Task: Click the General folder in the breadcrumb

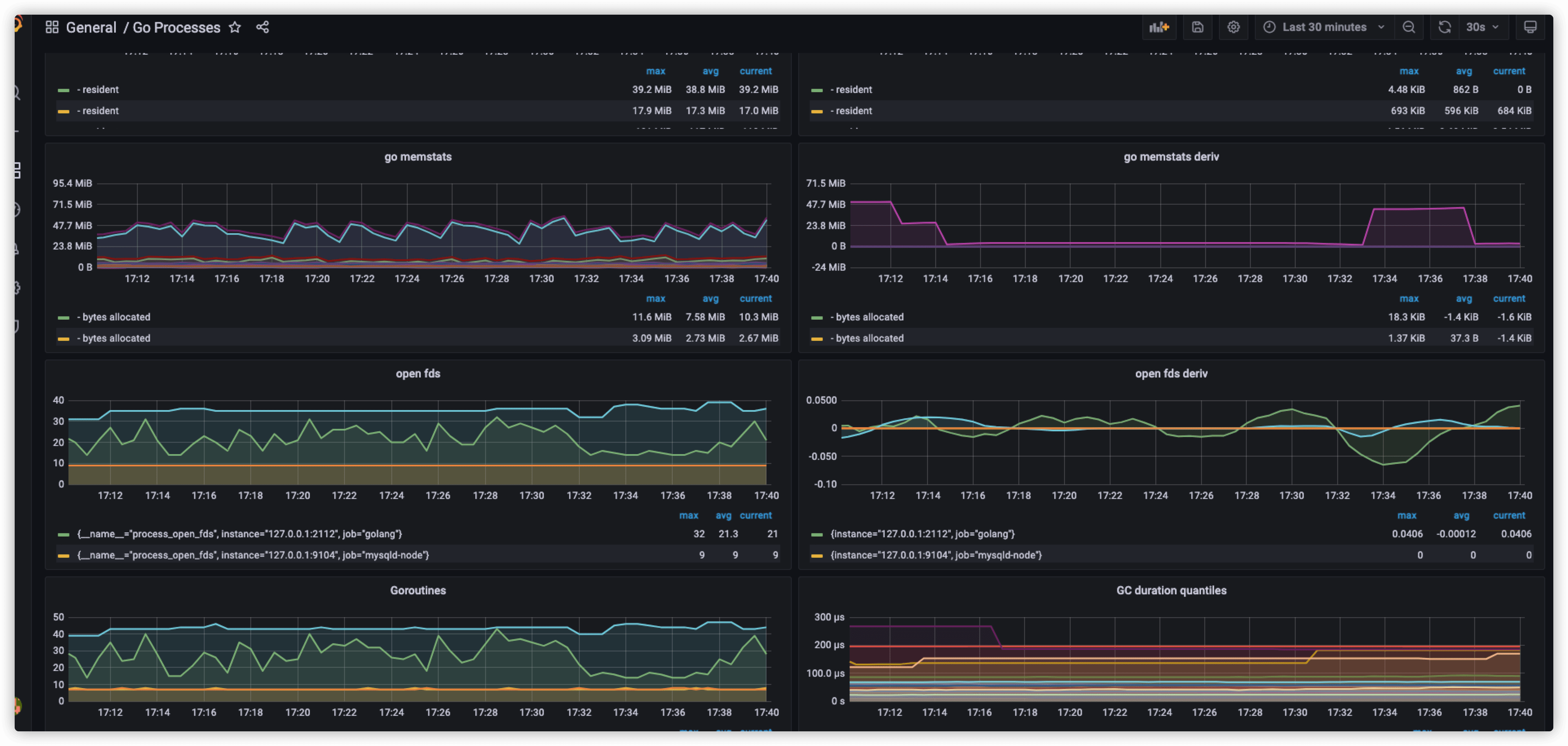Action: pos(91,27)
